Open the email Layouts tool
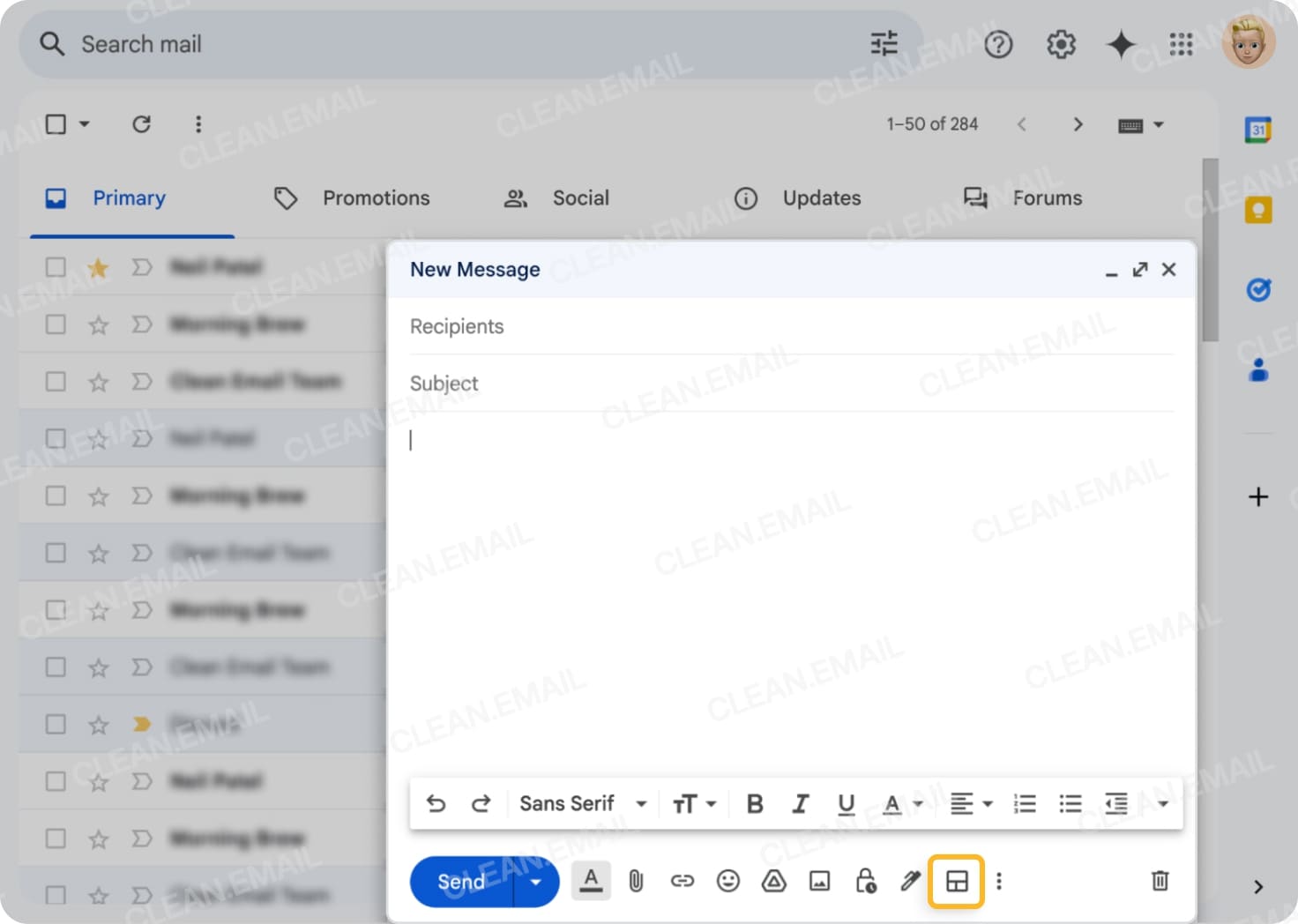Screen dimensions: 1298x924 click(957, 881)
